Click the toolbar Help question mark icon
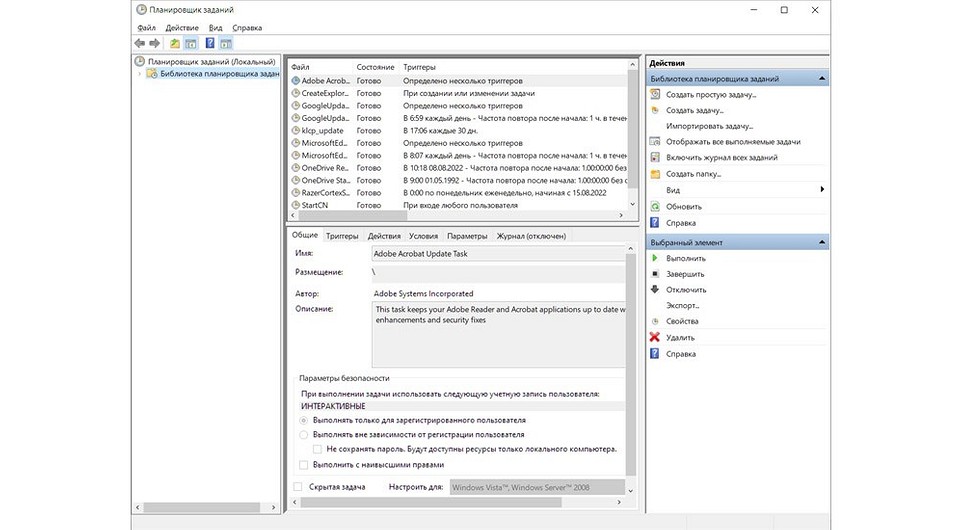 [210, 44]
